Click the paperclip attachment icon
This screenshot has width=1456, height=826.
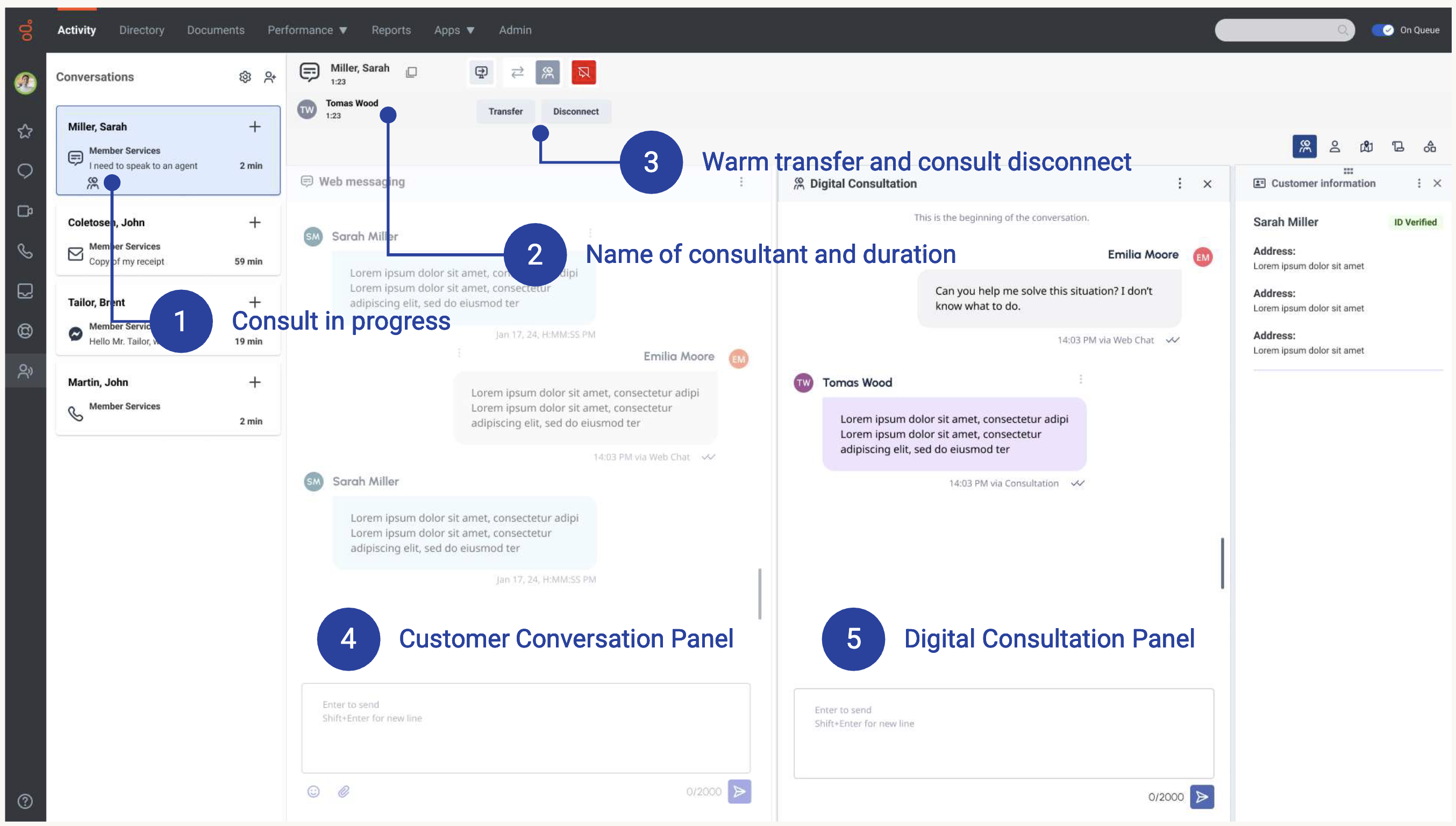344,792
